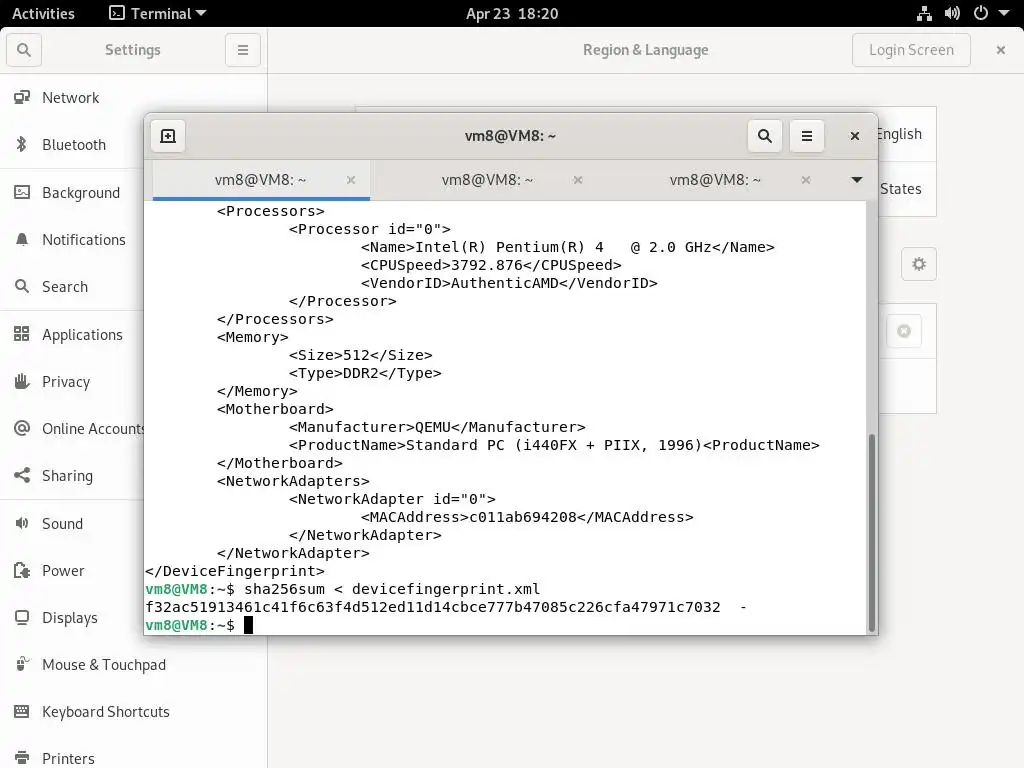Click the Mouse & Touchpad icon
The image size is (1024, 768).
pyautogui.click(x=22, y=664)
